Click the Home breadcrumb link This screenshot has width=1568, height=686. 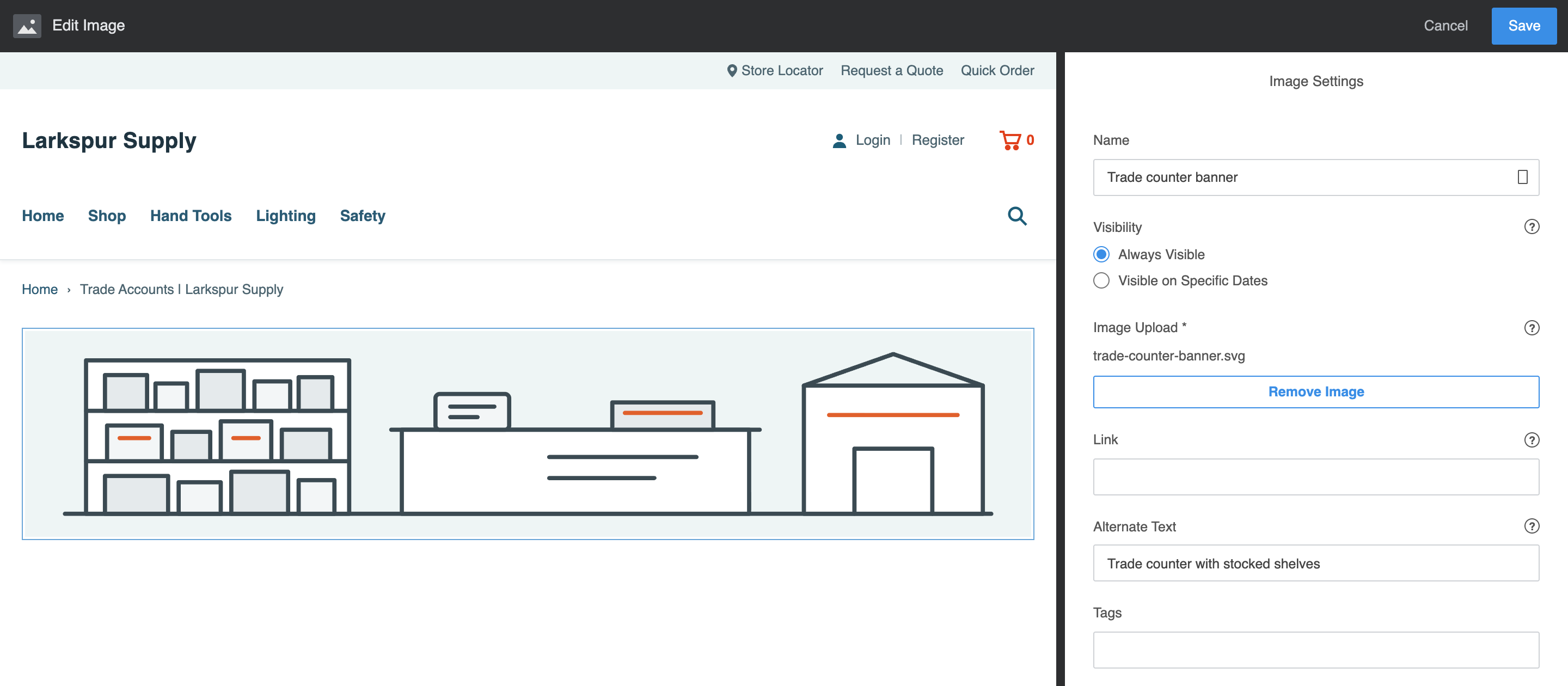40,290
